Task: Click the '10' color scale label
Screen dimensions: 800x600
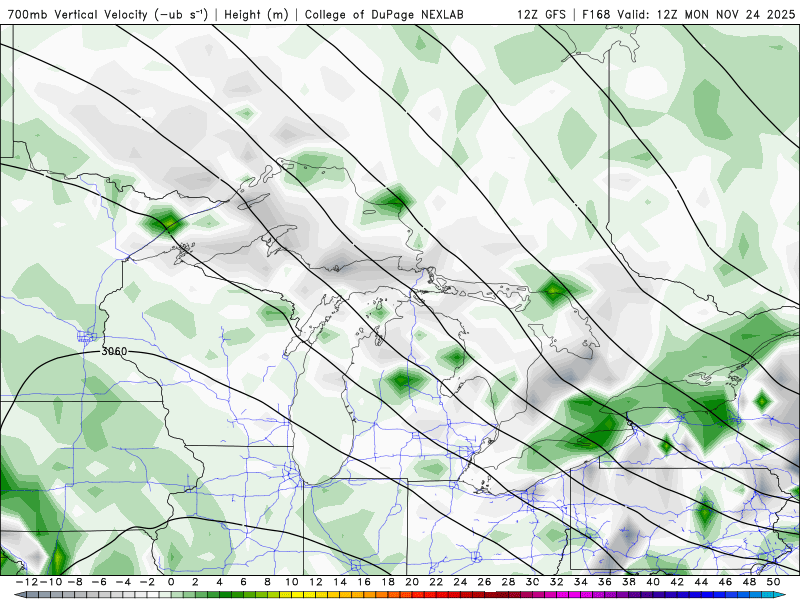Action: tap(292, 582)
